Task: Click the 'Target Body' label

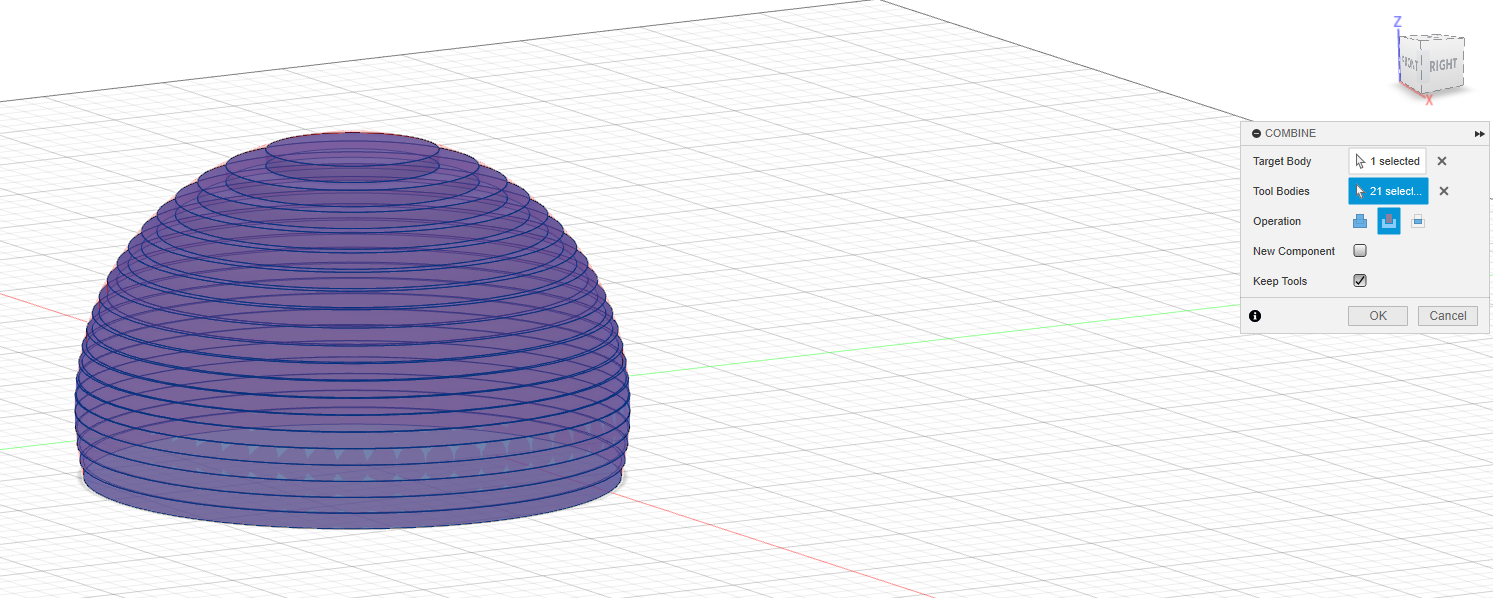Action: pos(1282,161)
